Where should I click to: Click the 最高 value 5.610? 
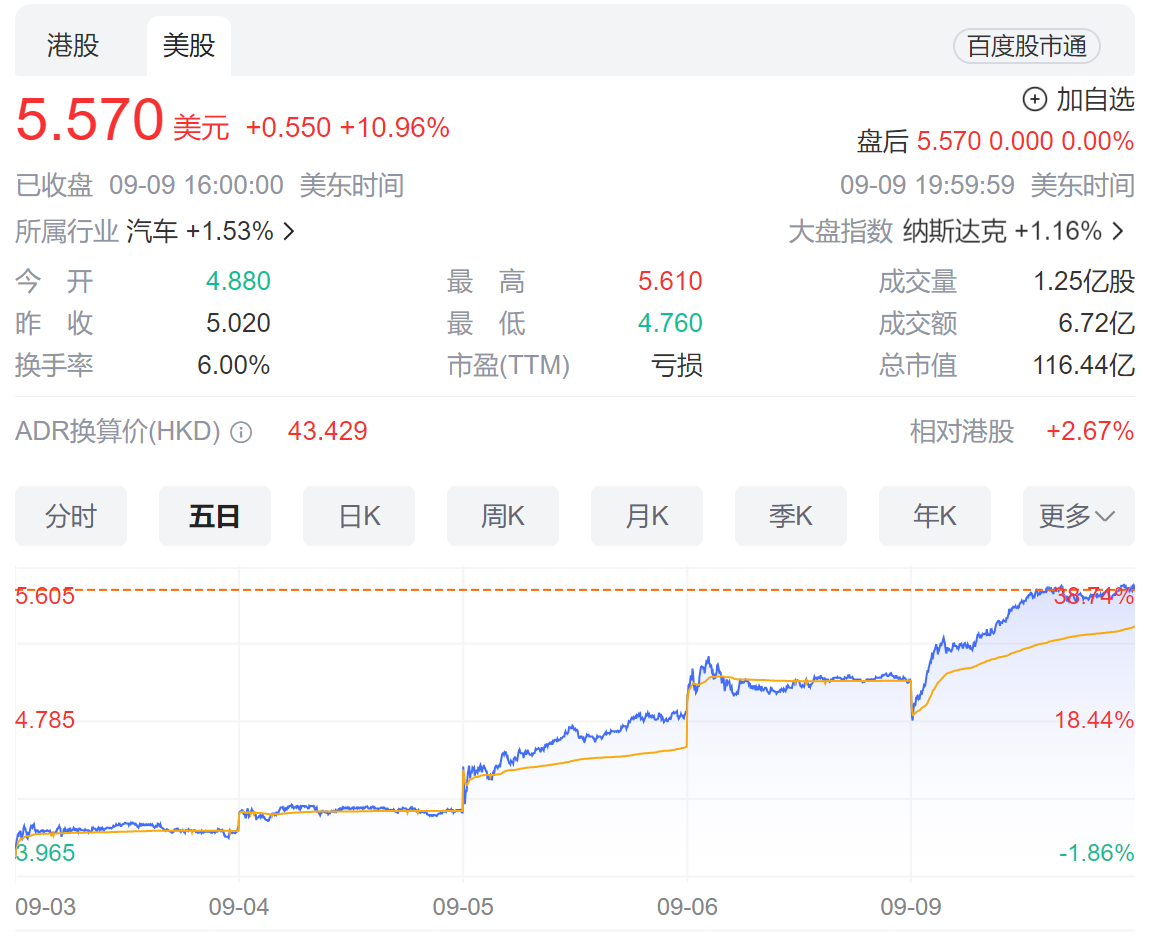click(x=670, y=281)
